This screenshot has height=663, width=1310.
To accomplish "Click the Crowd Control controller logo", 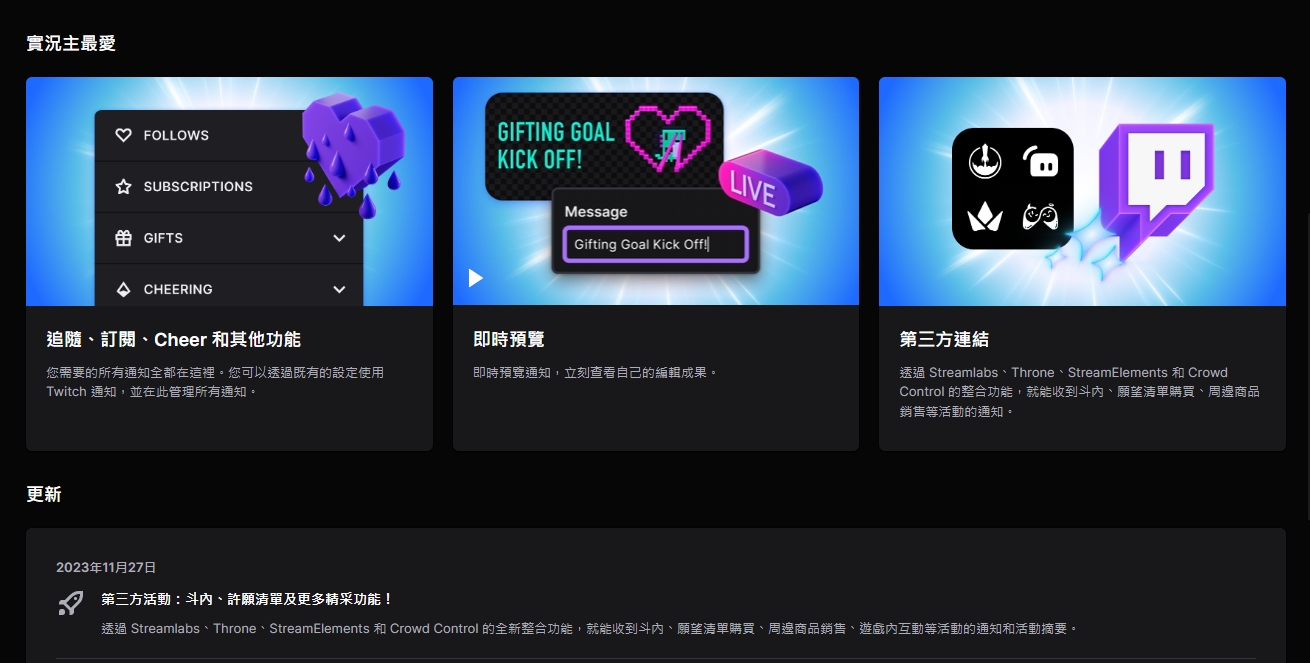I will [1041, 217].
